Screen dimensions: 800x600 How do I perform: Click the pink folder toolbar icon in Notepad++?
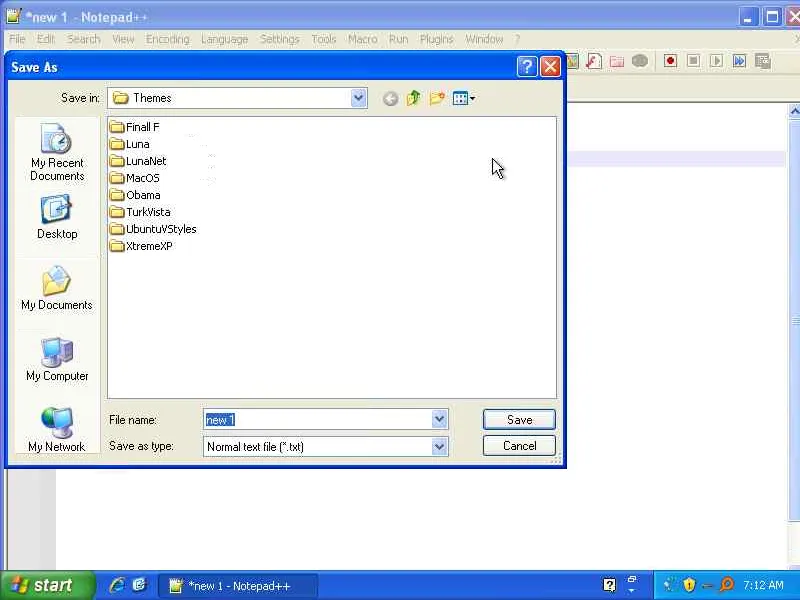click(617, 62)
